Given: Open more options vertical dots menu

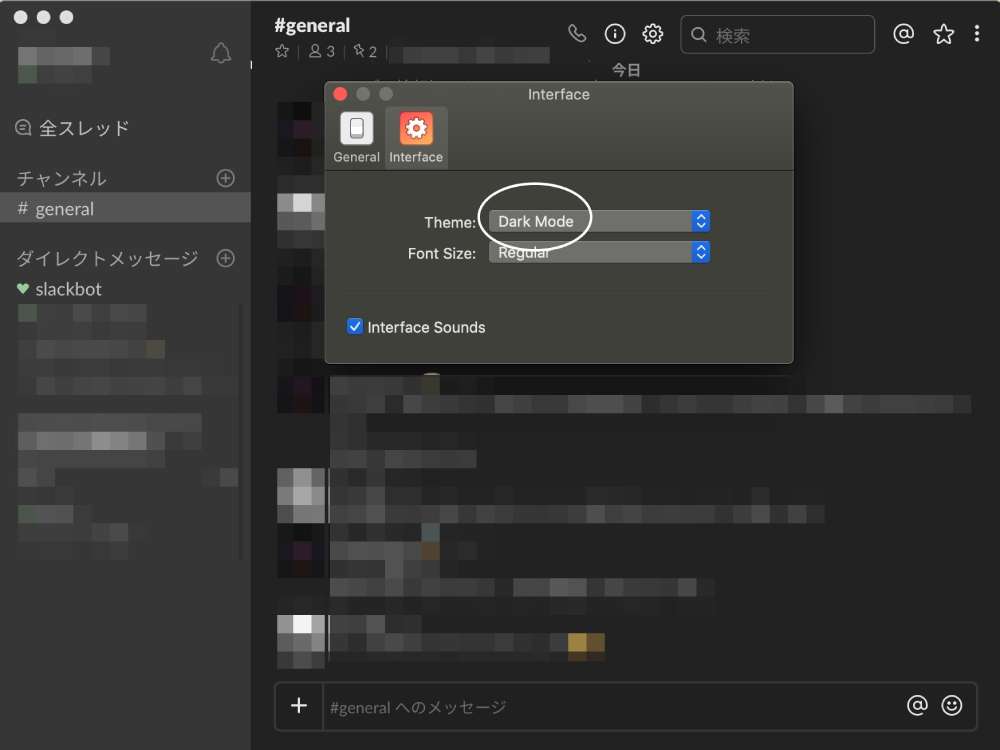Looking at the screenshot, I should pos(976,34).
